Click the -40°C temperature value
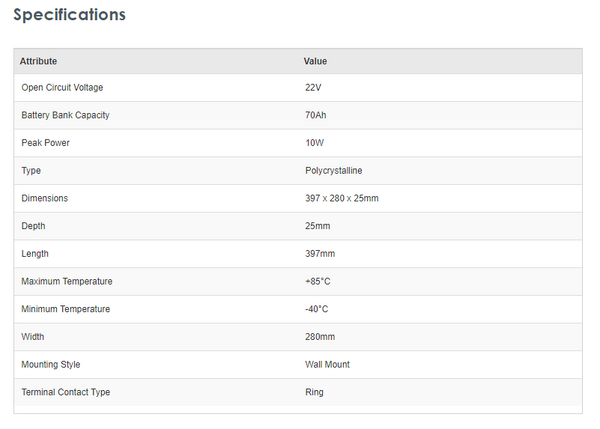 pyautogui.click(x=316, y=309)
